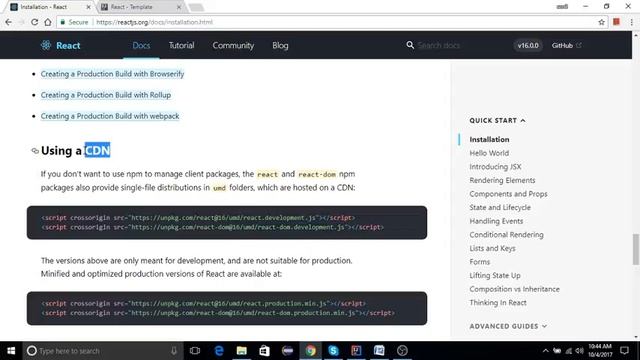The height and width of the screenshot is (360, 640).
Task: Open Installation in the sidebar
Action: [489, 139]
